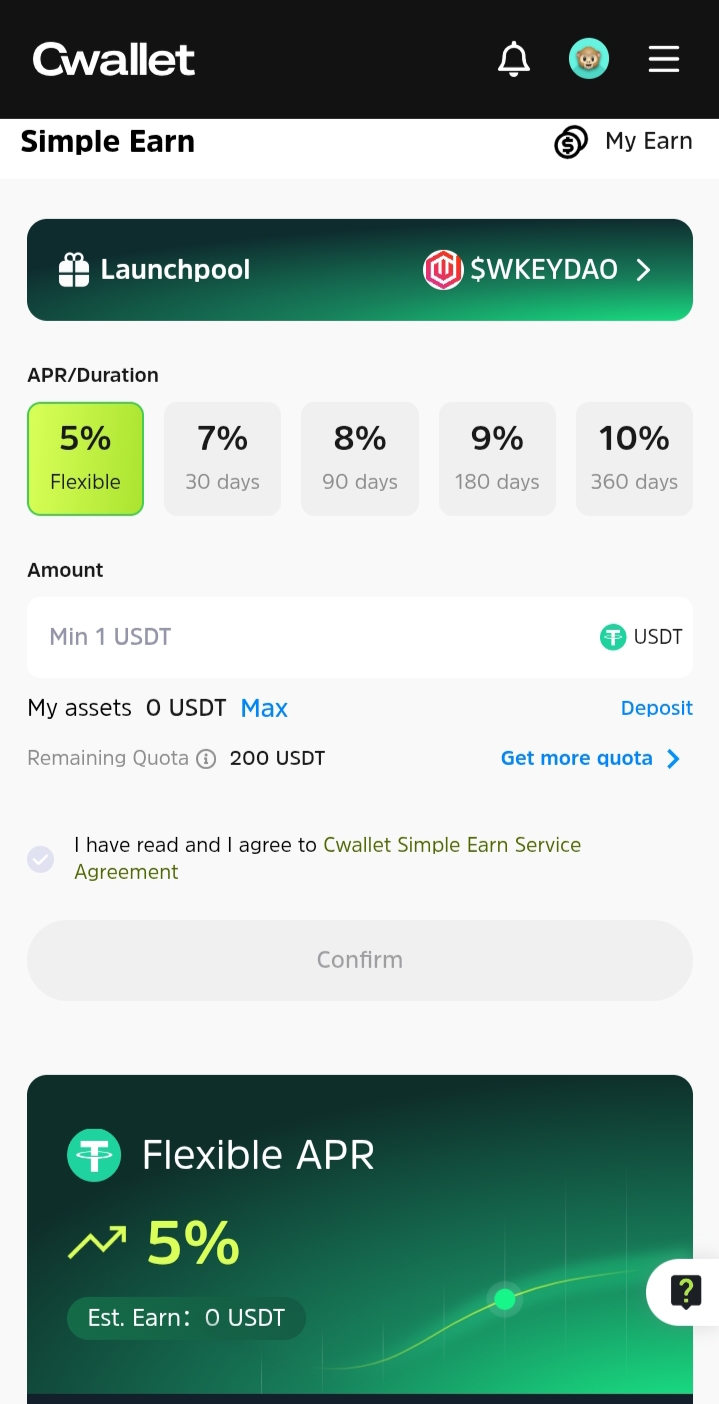The height and width of the screenshot is (1404, 719).
Task: Click the Max amount link
Action: [x=264, y=709]
